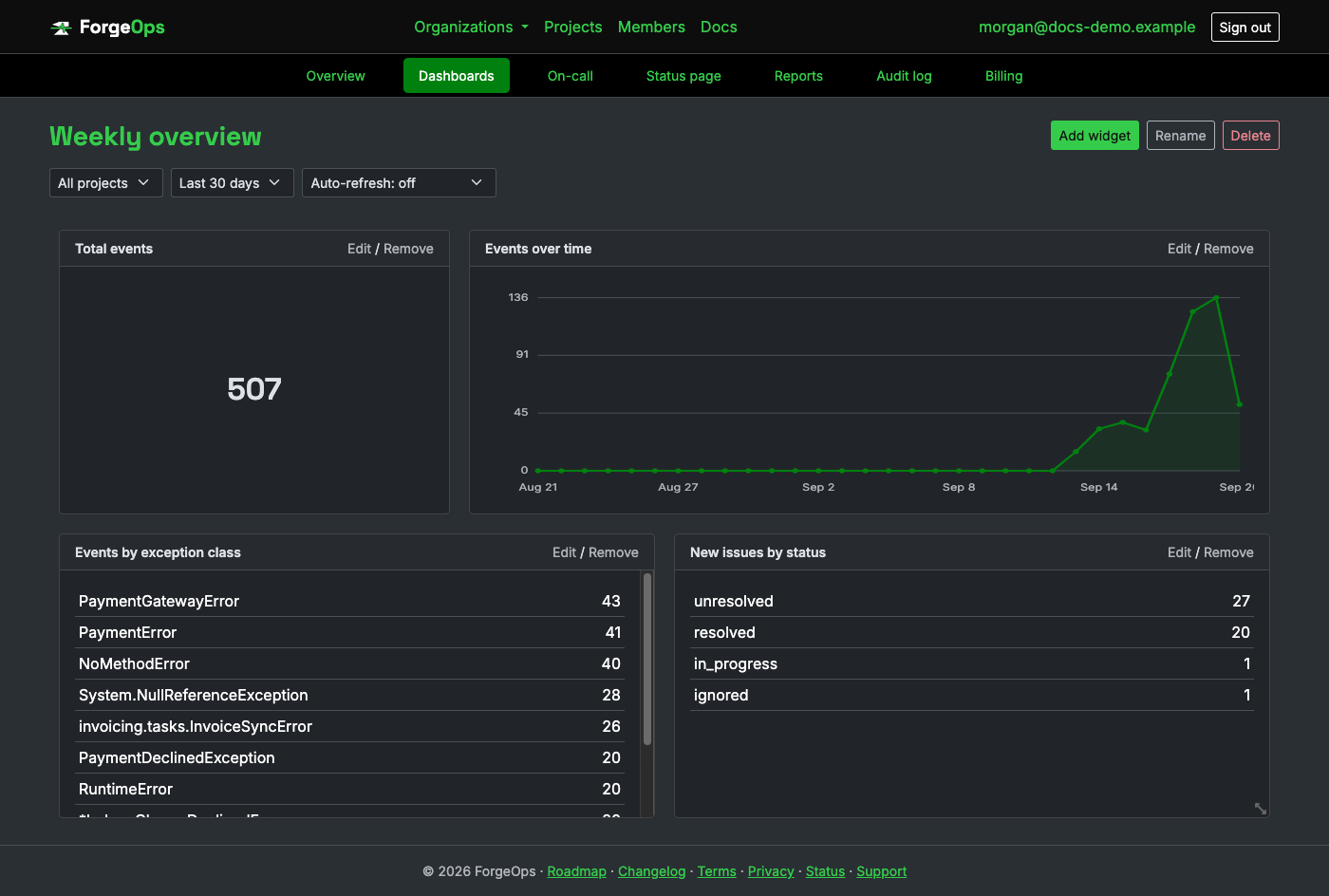This screenshot has height=896, width=1329.
Task: Click the 507 total events value
Action: pos(254,389)
